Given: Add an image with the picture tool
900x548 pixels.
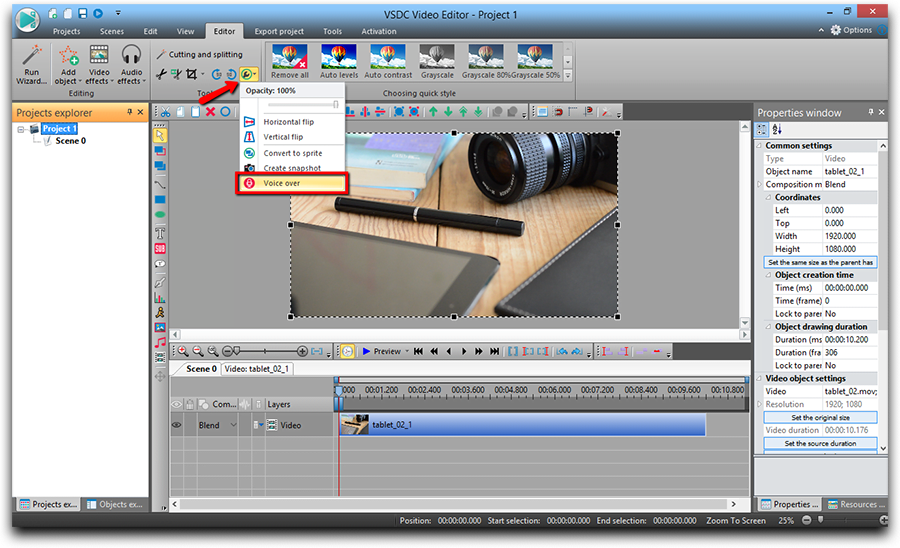Looking at the screenshot, I should [160, 327].
